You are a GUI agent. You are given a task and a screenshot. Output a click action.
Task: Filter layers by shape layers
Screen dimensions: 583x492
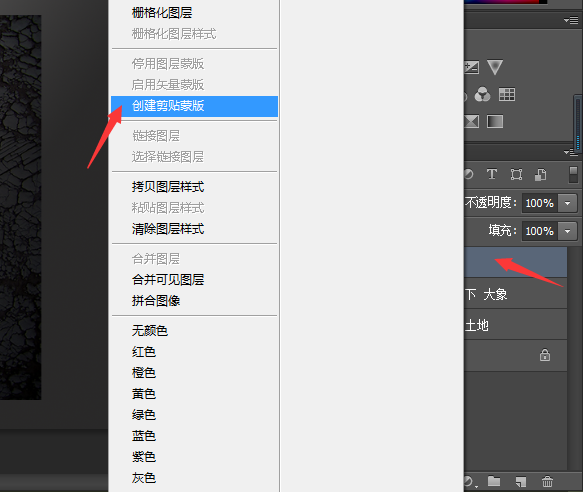click(516, 174)
